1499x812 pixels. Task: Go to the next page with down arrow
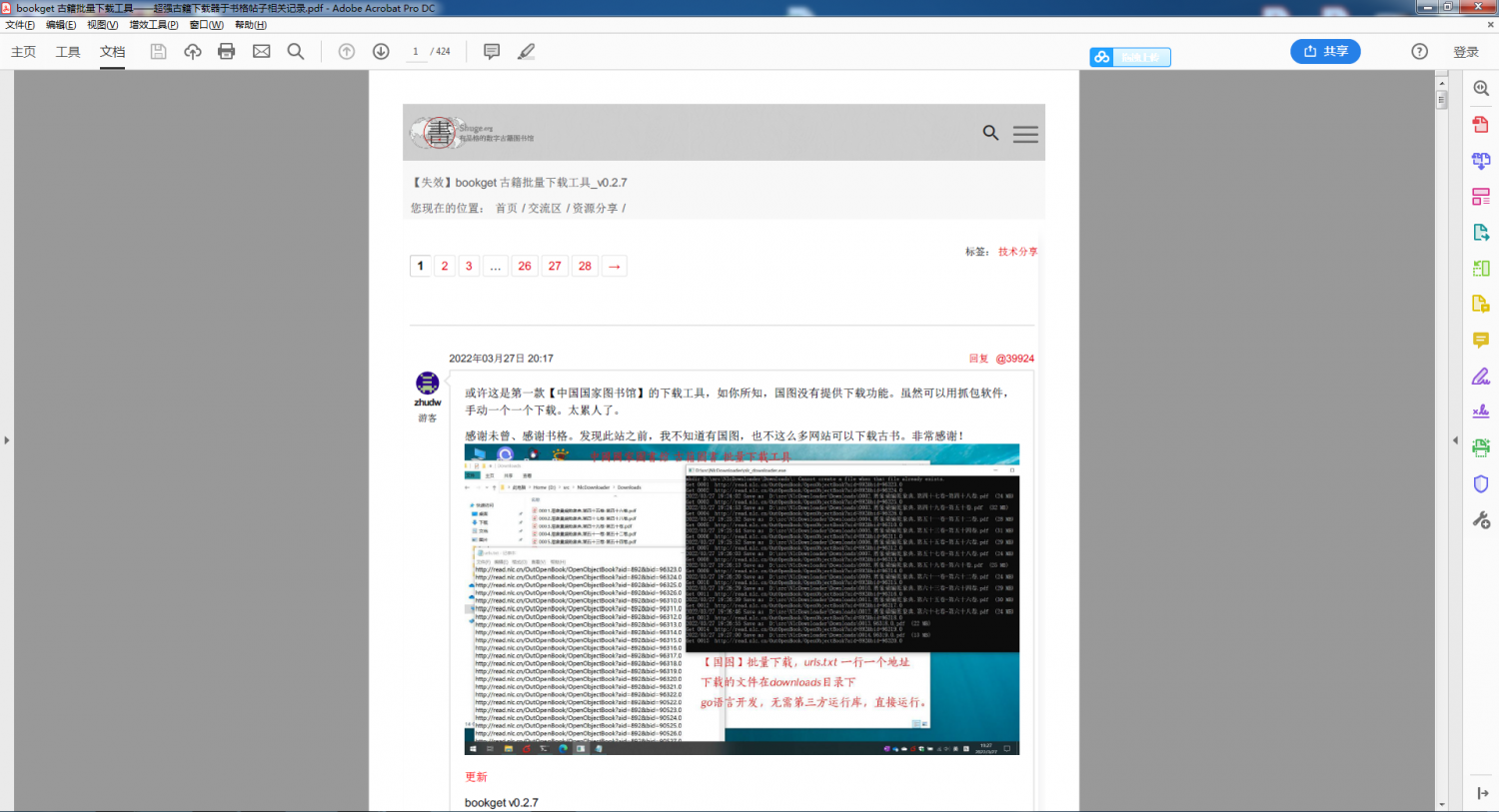[x=381, y=51]
